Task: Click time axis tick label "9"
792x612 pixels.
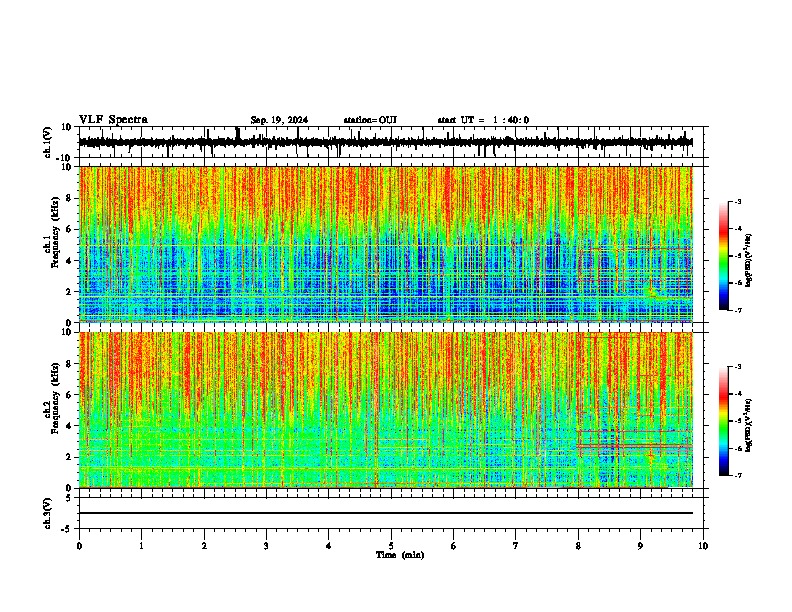Action: click(x=640, y=546)
